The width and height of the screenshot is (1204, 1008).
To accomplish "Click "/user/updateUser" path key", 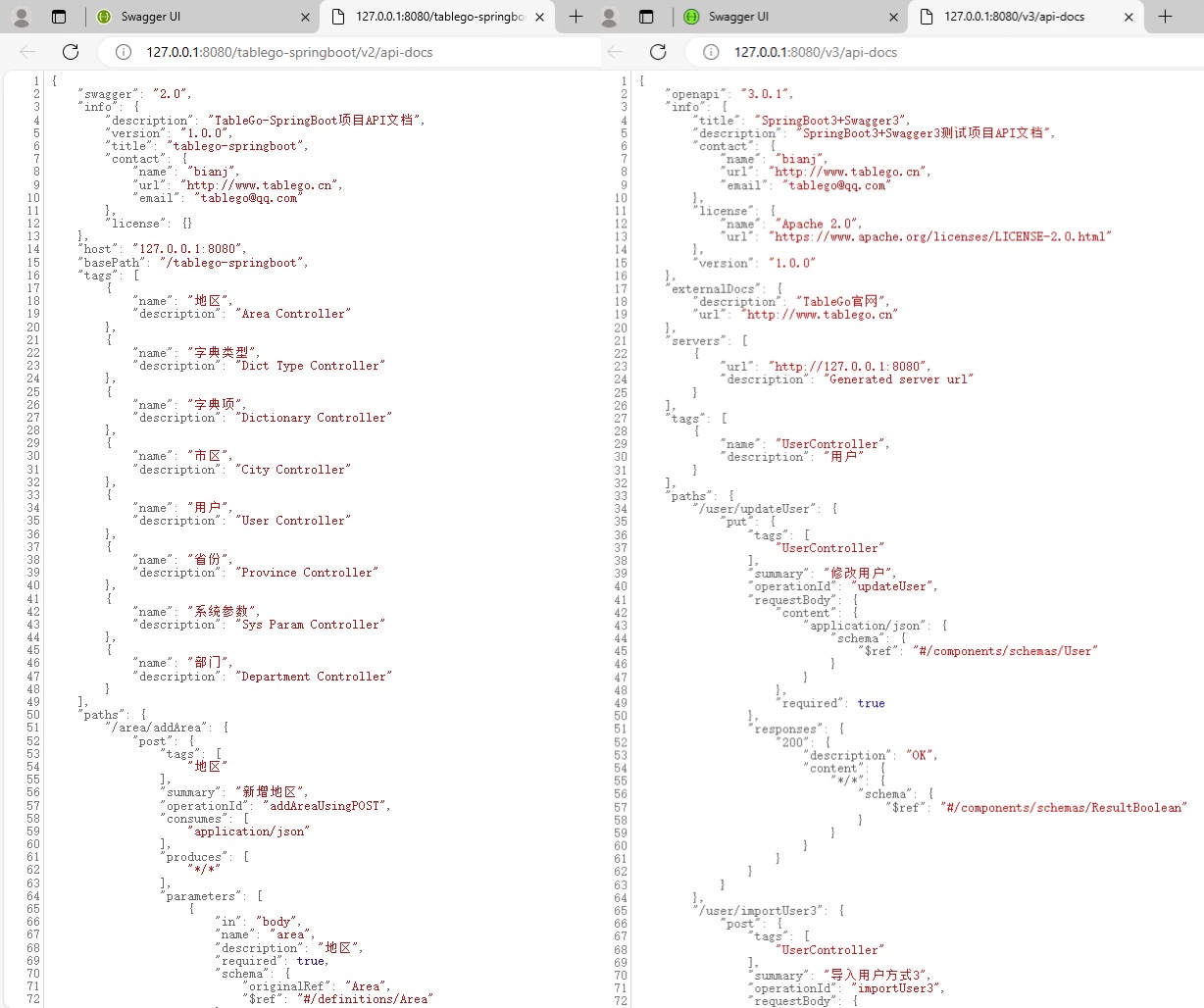I will (755, 509).
